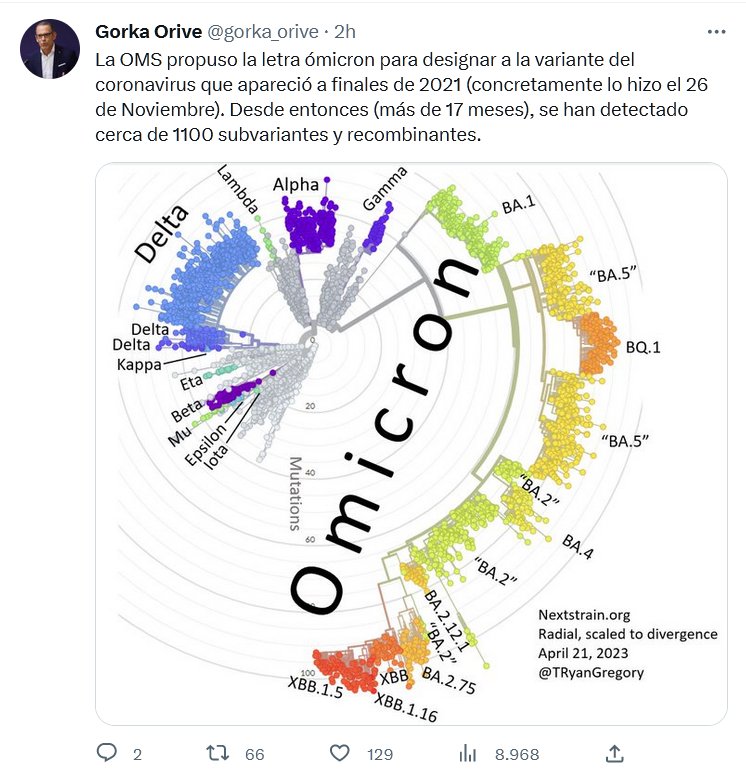Viewport: 746px width, 780px height.
Task: Click the reply speech bubble icon
Action: click(x=107, y=753)
